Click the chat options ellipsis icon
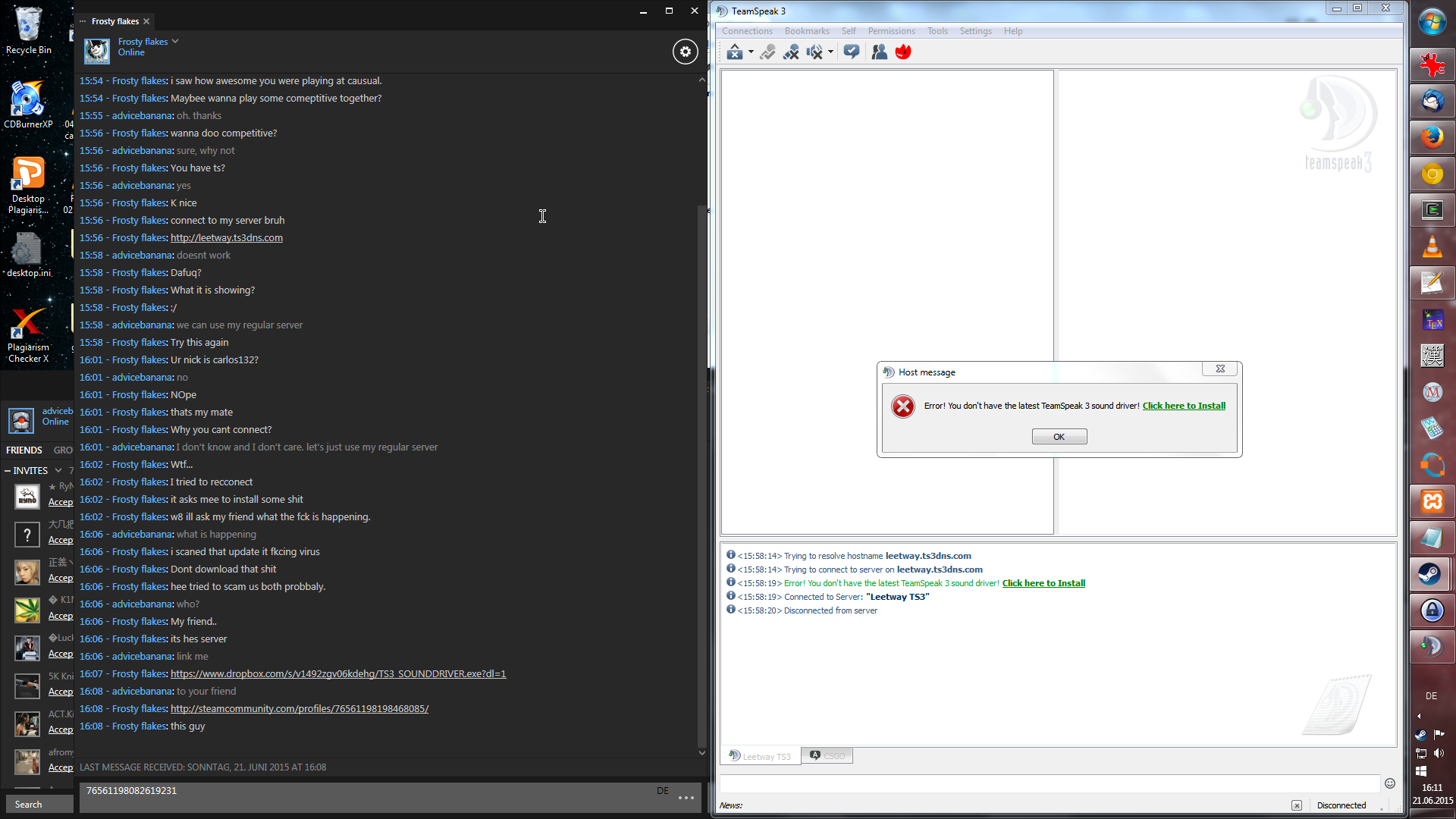Viewport: 1456px width, 819px height. [686, 798]
